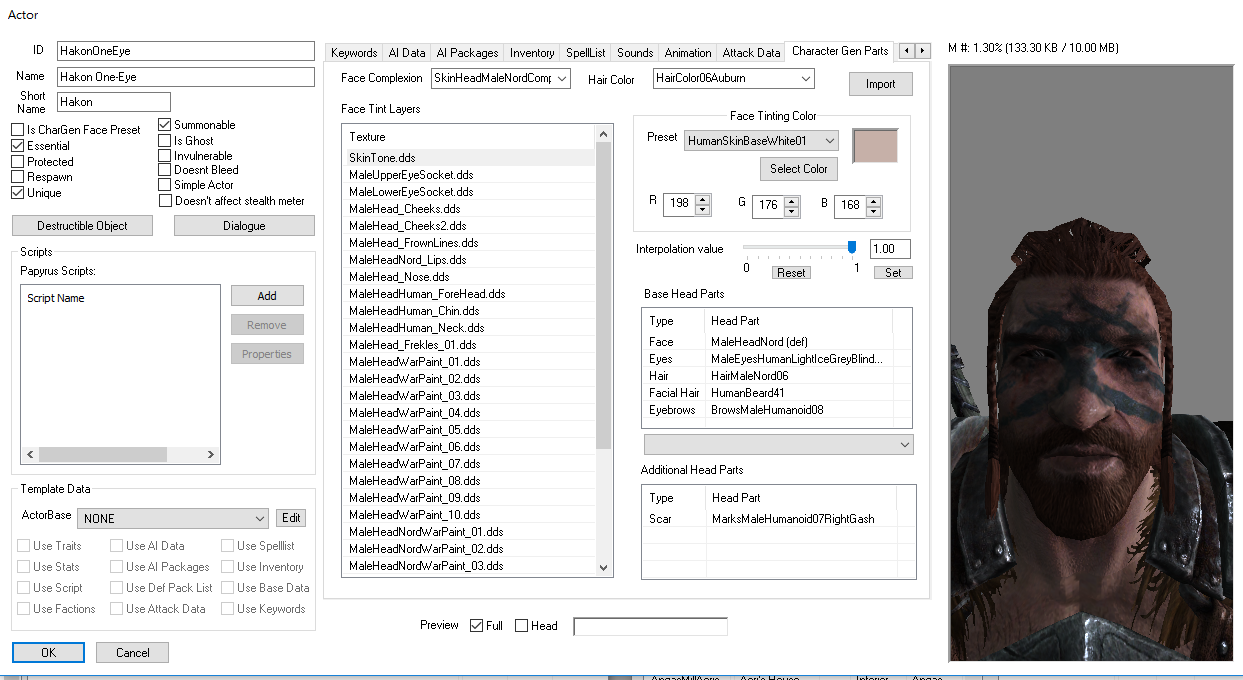Increase the R color value spinner
This screenshot has width=1243, height=680.
click(x=703, y=200)
